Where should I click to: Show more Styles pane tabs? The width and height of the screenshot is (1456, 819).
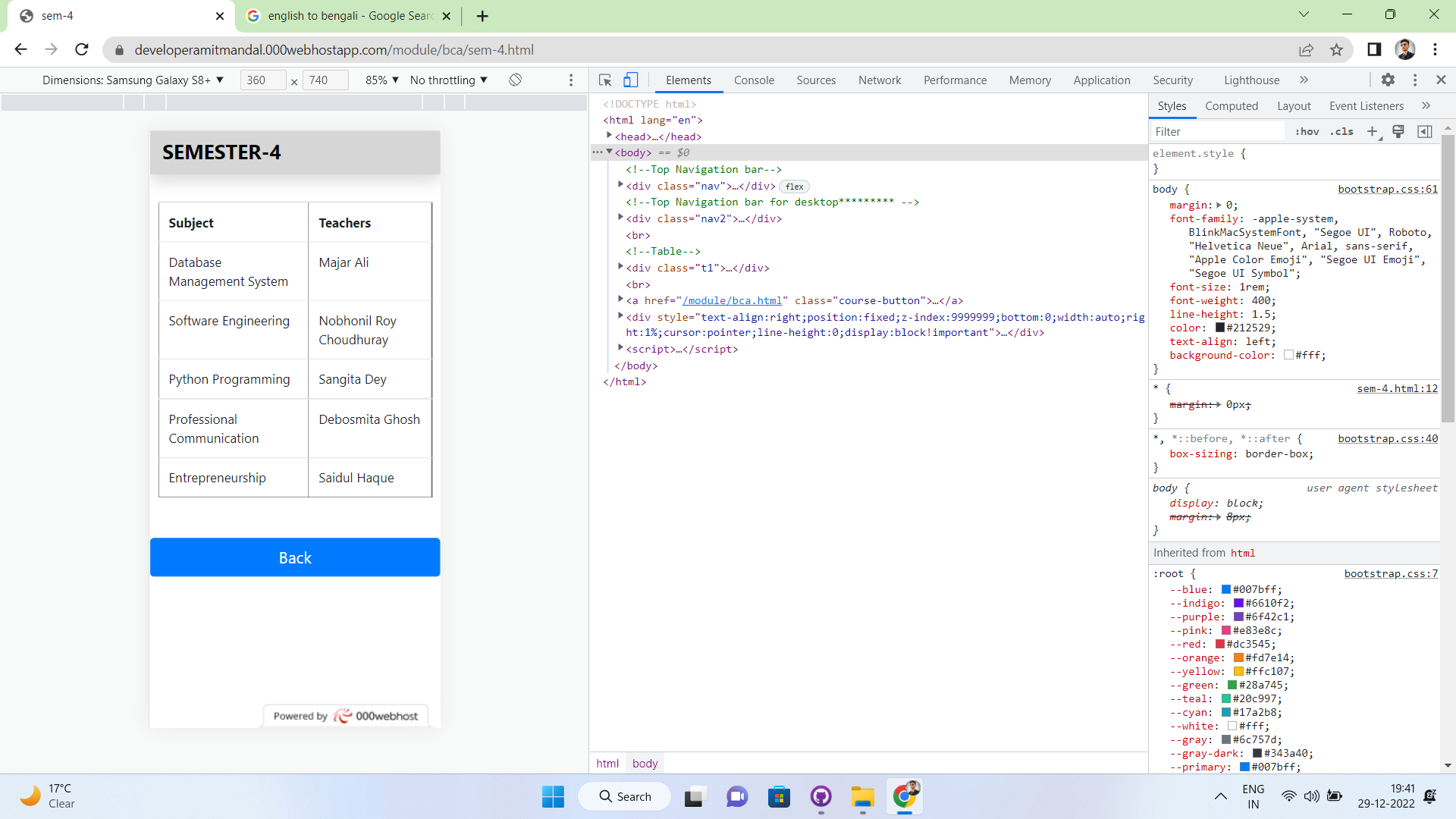tap(1426, 105)
